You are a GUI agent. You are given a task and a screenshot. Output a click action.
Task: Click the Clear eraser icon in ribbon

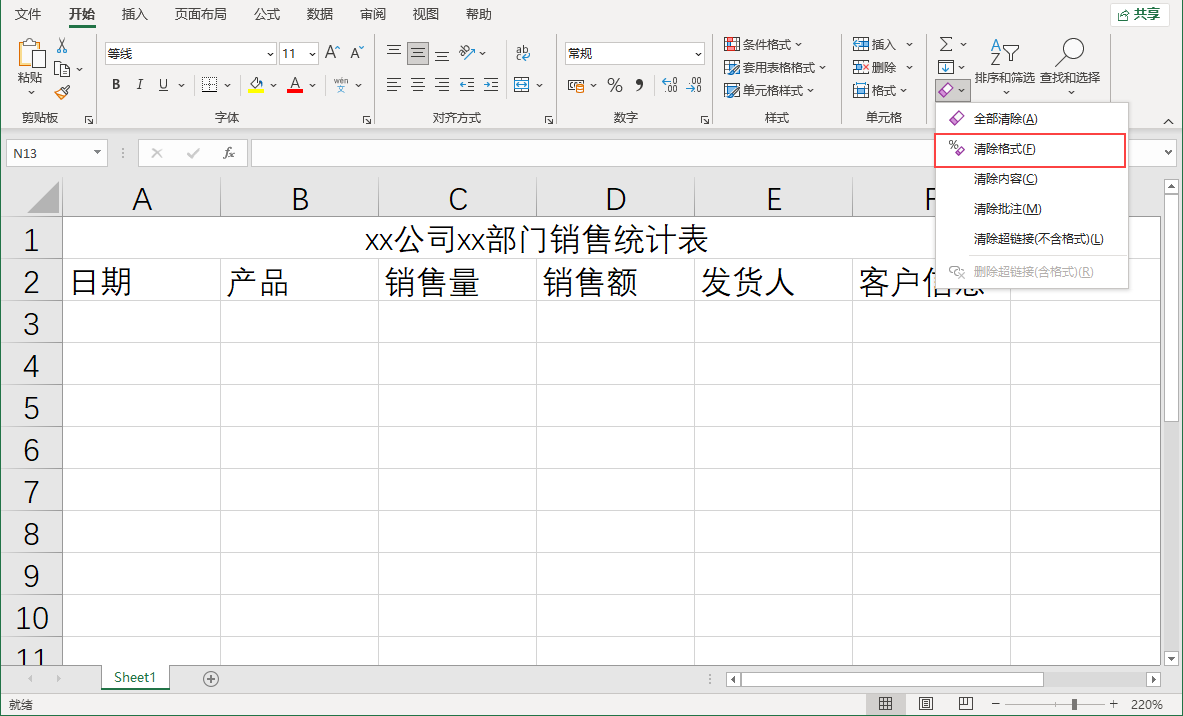pyautogui.click(x=946, y=91)
